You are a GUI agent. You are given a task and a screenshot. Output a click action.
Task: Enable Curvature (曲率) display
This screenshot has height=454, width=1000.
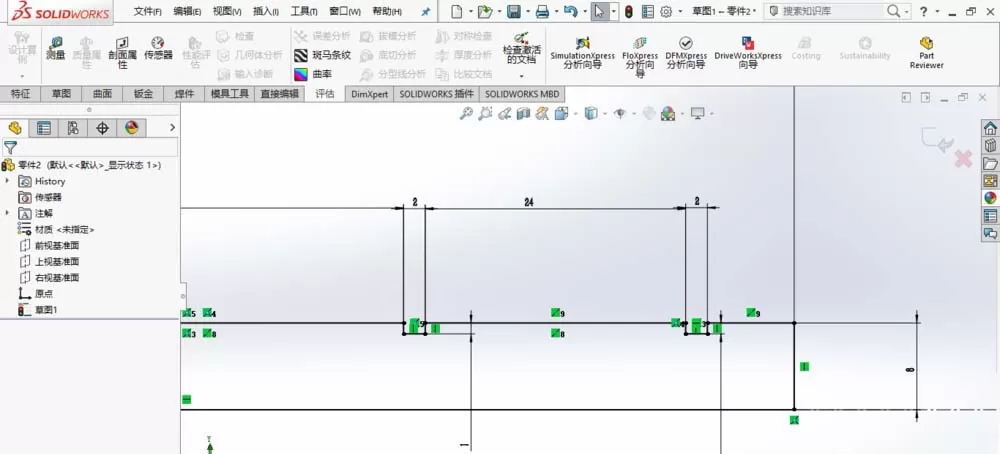pyautogui.click(x=312, y=74)
